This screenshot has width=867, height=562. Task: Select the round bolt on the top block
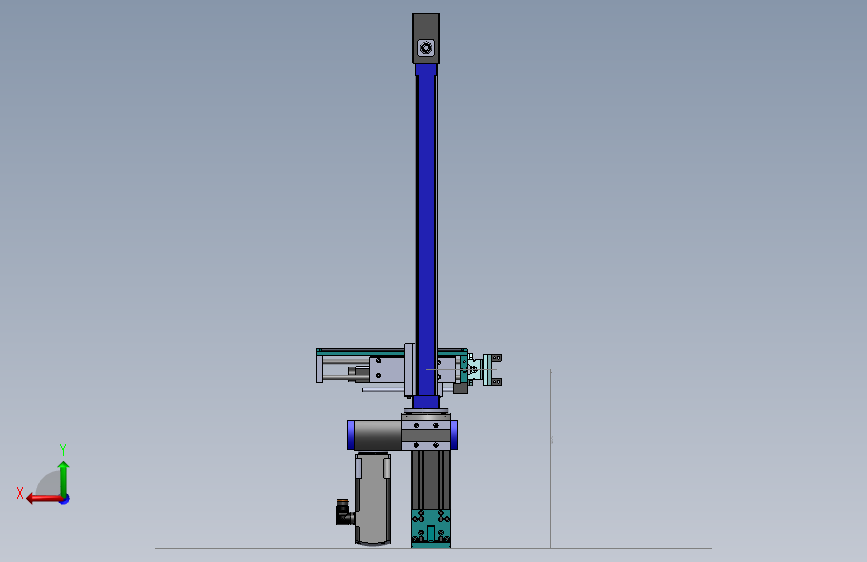(426, 48)
